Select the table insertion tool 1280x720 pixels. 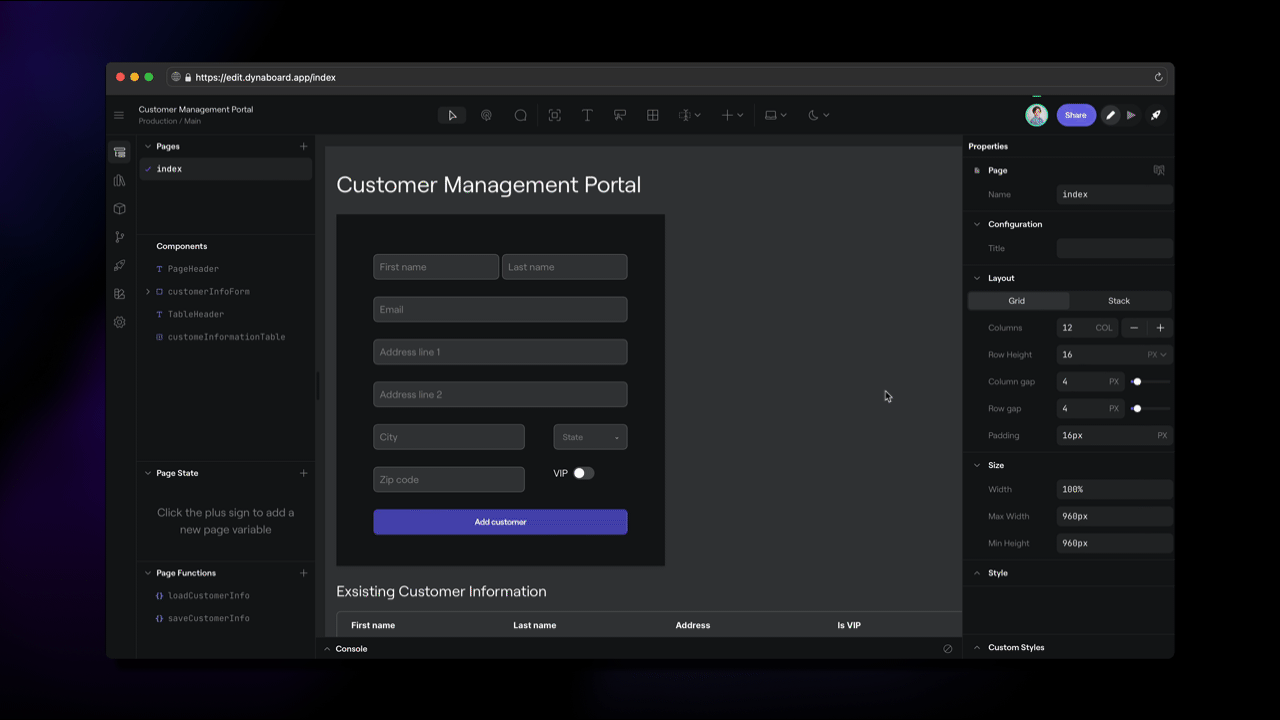pos(653,115)
